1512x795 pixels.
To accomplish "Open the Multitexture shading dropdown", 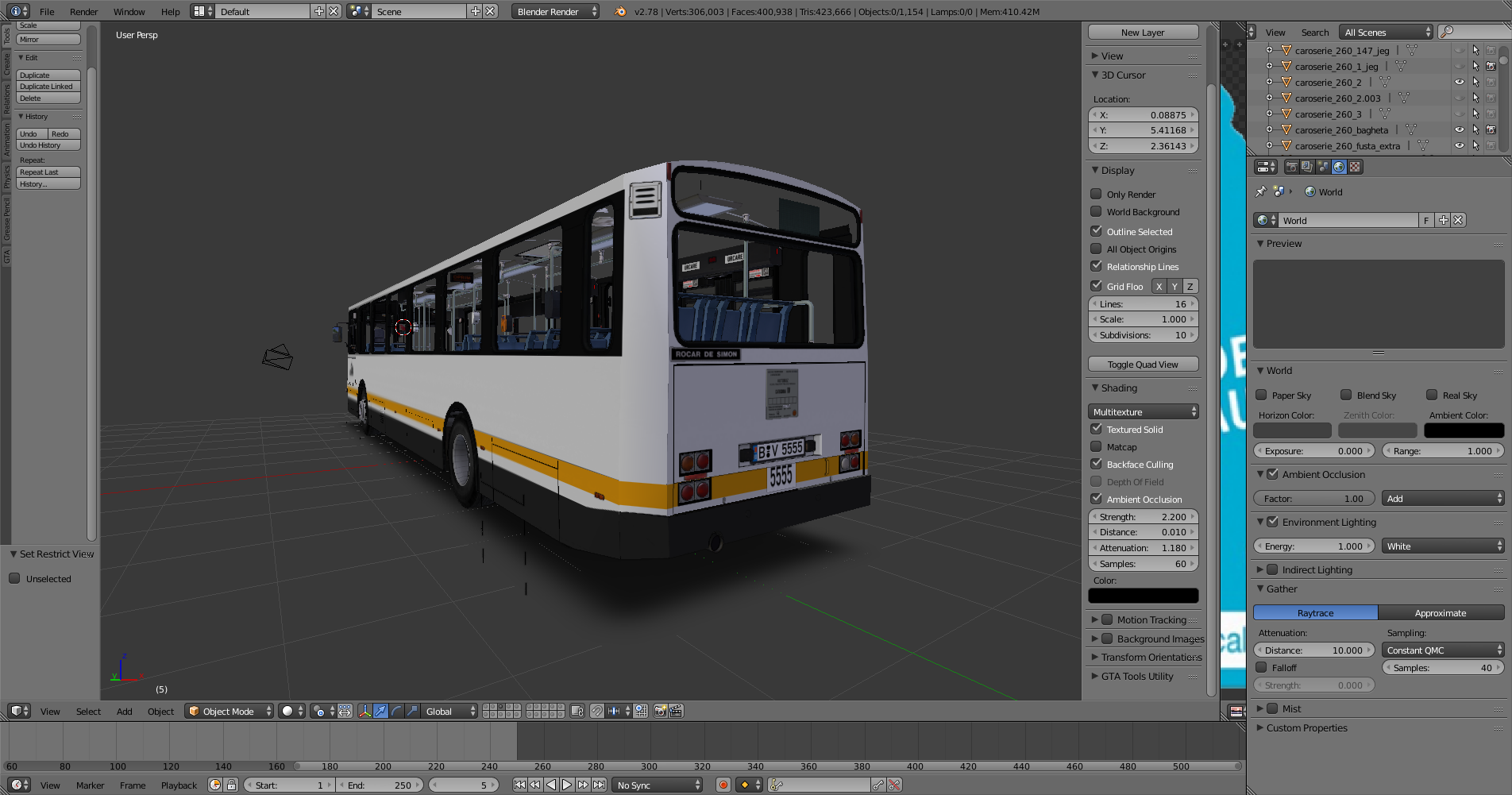I will 1143,411.
